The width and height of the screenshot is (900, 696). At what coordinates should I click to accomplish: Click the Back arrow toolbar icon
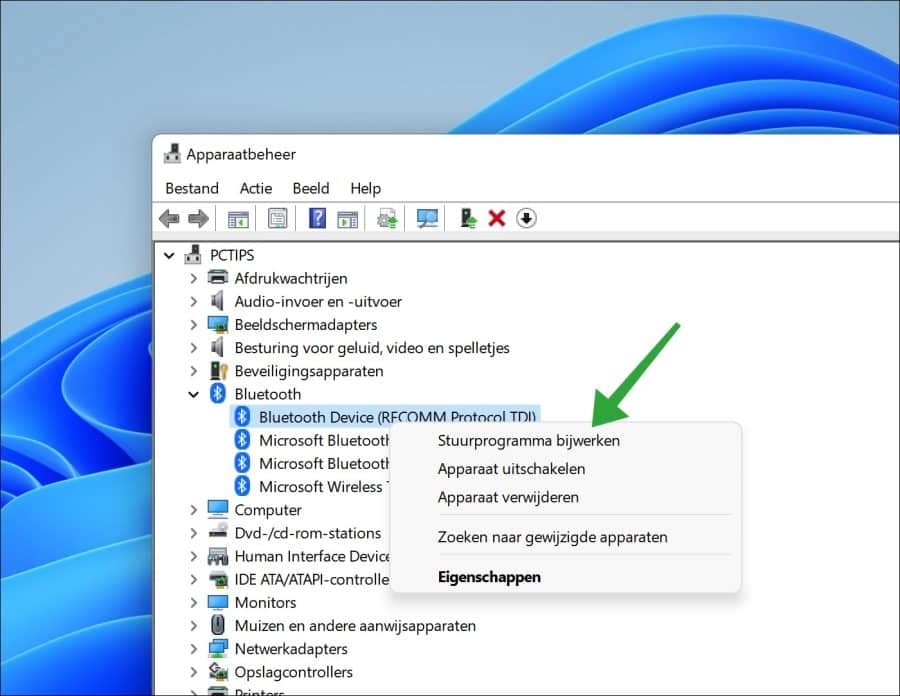(x=169, y=219)
